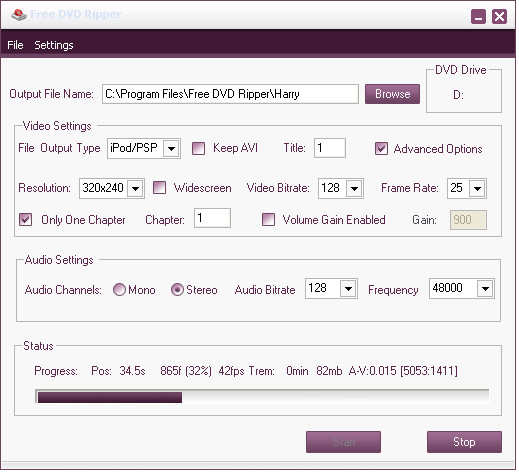The height and width of the screenshot is (474, 519).
Task: Select the Stereo audio channel
Action: (x=177, y=290)
